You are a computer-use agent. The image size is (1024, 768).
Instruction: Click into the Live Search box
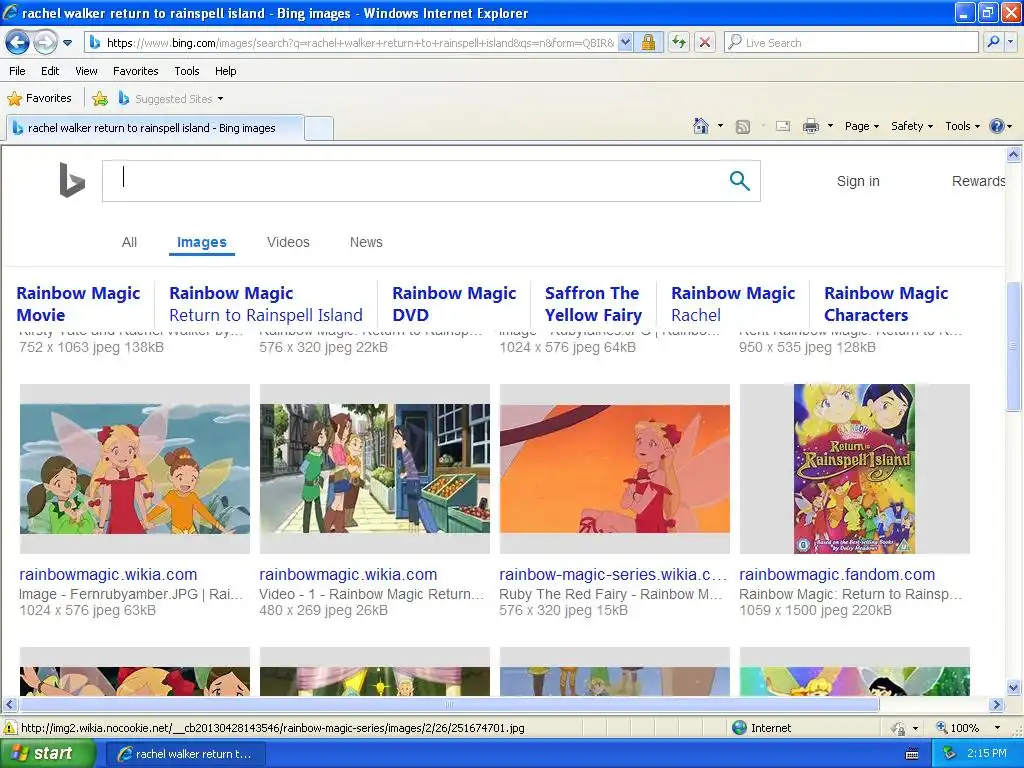(851, 43)
